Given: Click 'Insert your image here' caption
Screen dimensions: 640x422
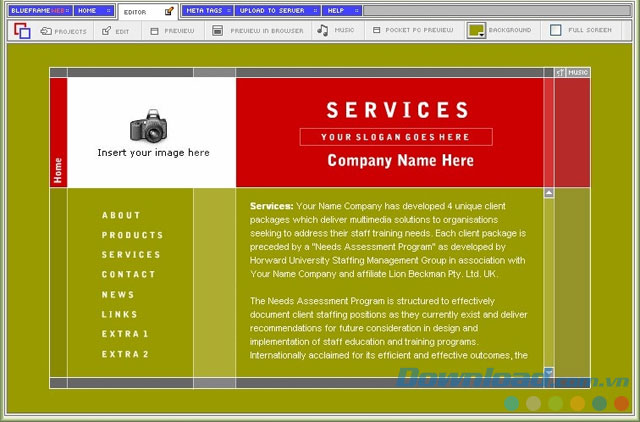Looking at the screenshot, I should 153,153.
